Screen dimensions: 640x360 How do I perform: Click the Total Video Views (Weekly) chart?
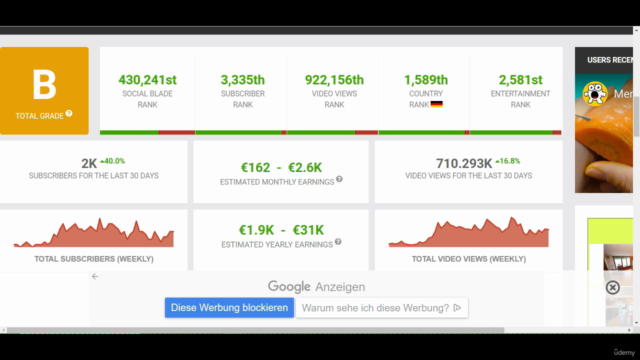coord(469,232)
